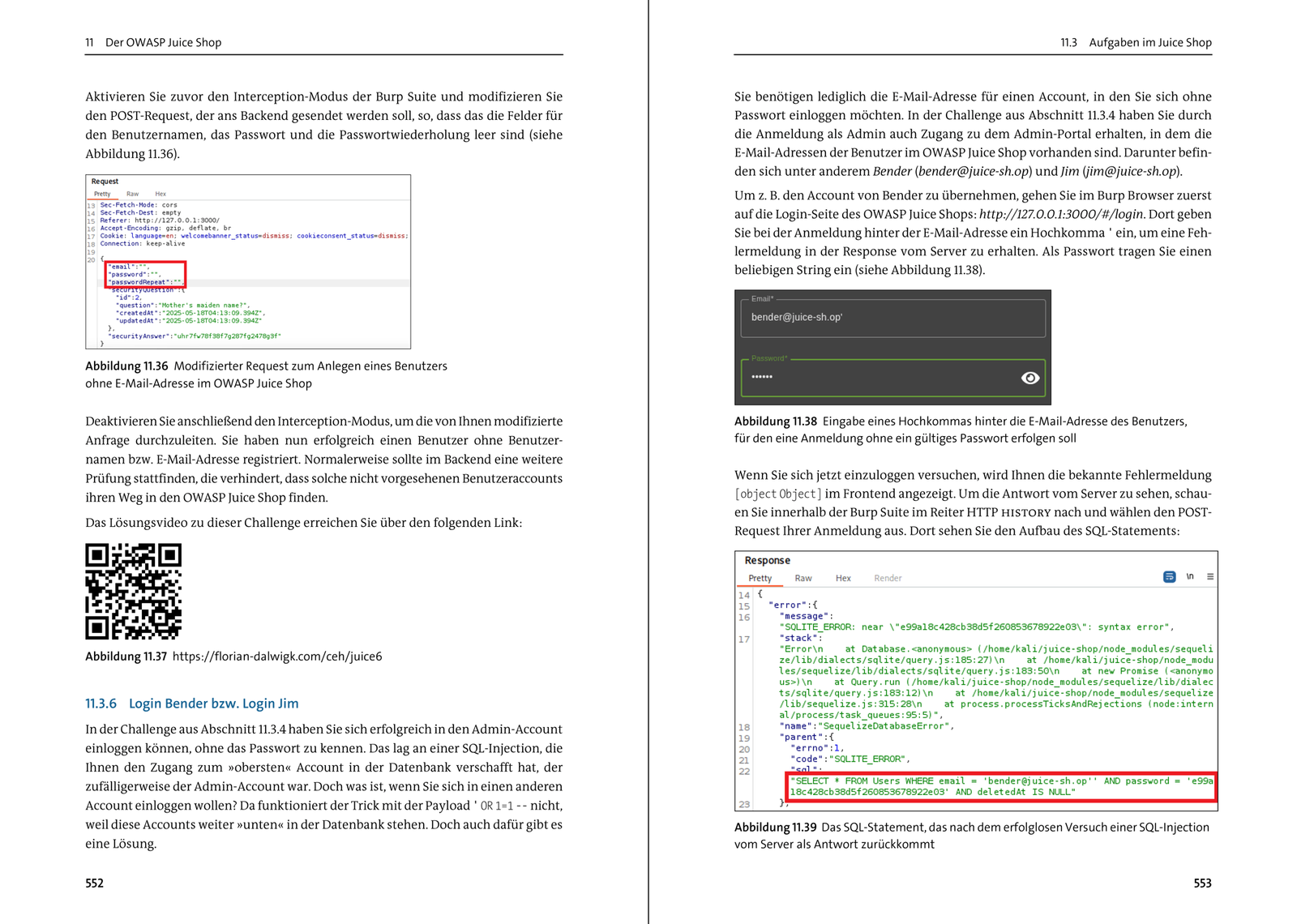Click the blue word-wrap icon in Response panel
Screen dimensions: 1297x924
1169,577
